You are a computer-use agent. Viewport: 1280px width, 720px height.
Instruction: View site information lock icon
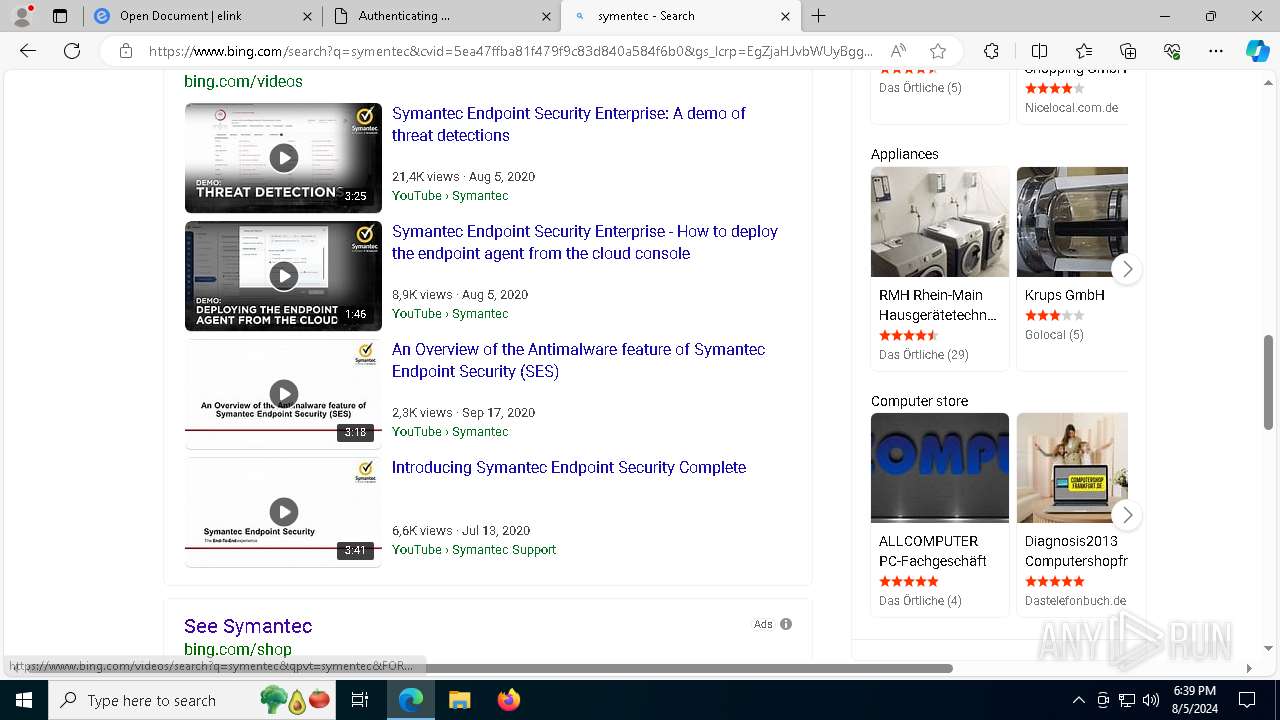[125, 51]
